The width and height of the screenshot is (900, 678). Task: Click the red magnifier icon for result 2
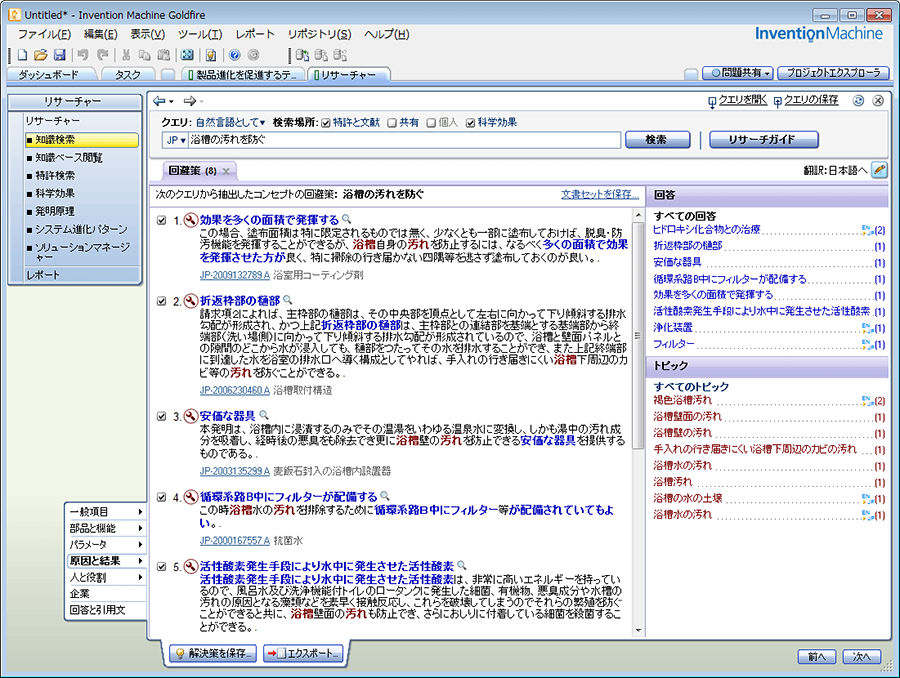point(191,301)
